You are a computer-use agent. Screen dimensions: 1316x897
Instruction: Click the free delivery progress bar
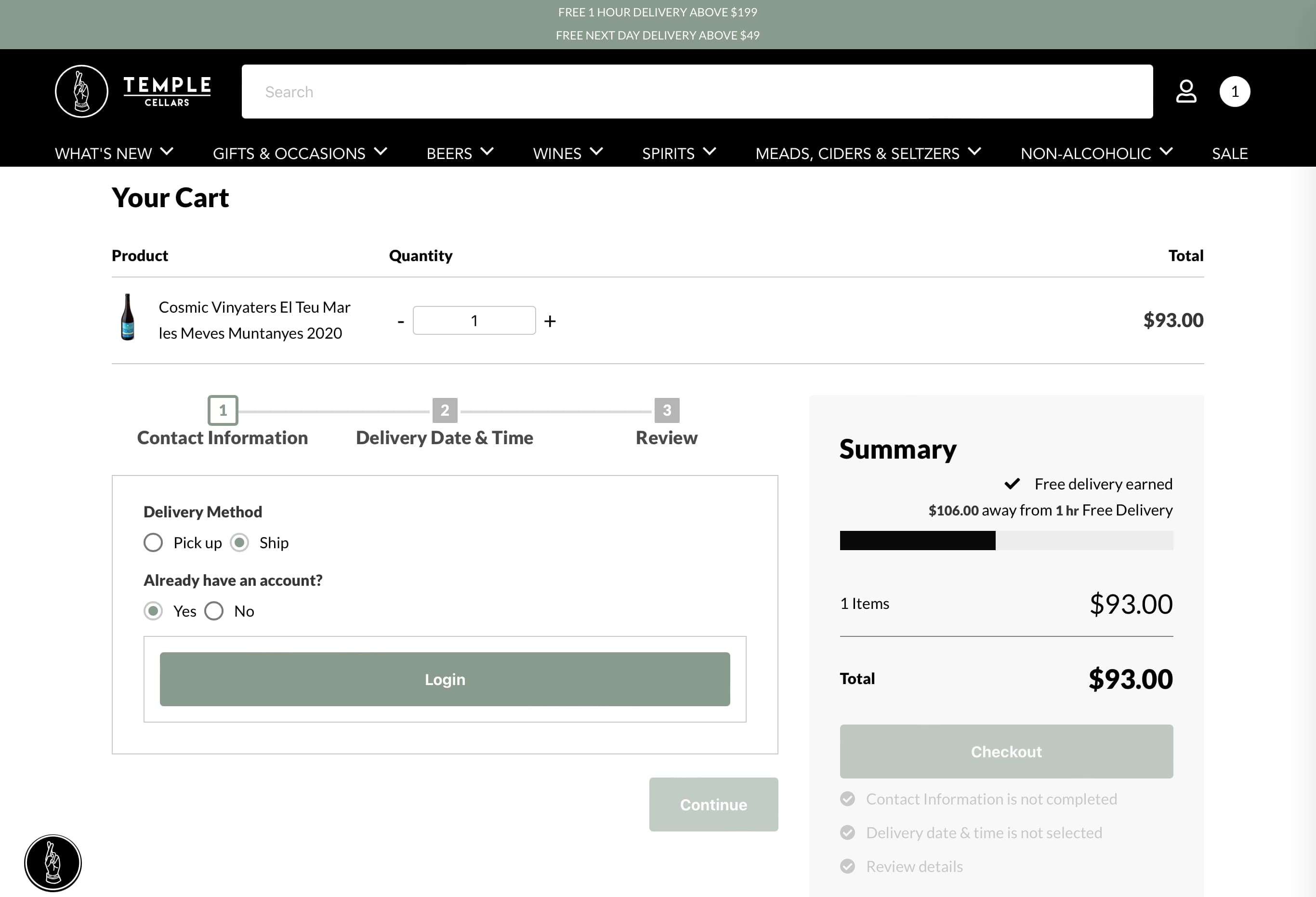1006,540
